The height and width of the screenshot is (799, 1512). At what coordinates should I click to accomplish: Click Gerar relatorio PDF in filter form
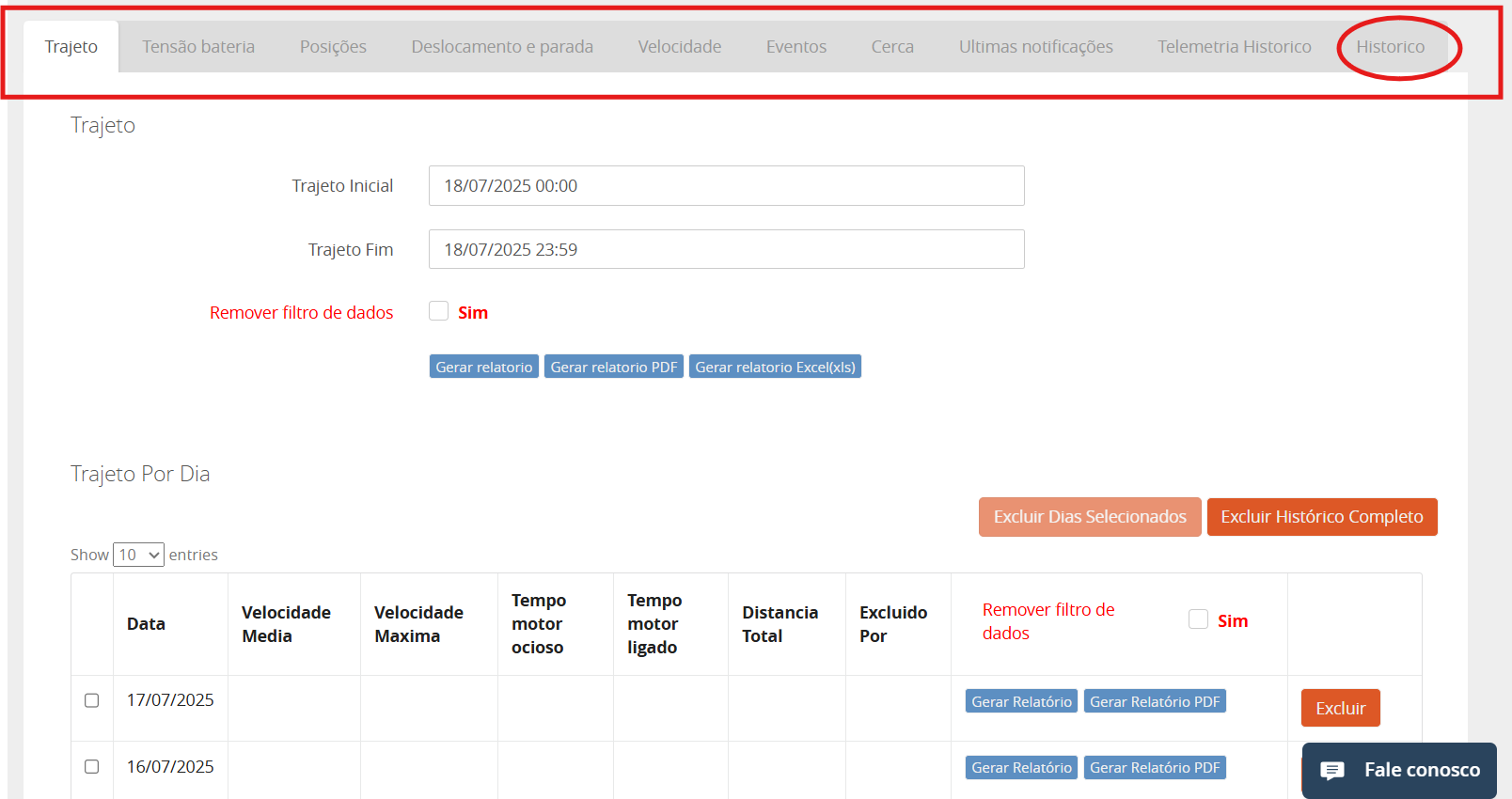pyautogui.click(x=613, y=367)
